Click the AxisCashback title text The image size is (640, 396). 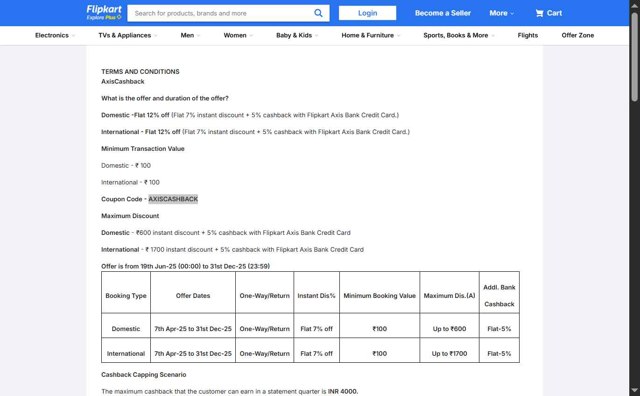123,82
